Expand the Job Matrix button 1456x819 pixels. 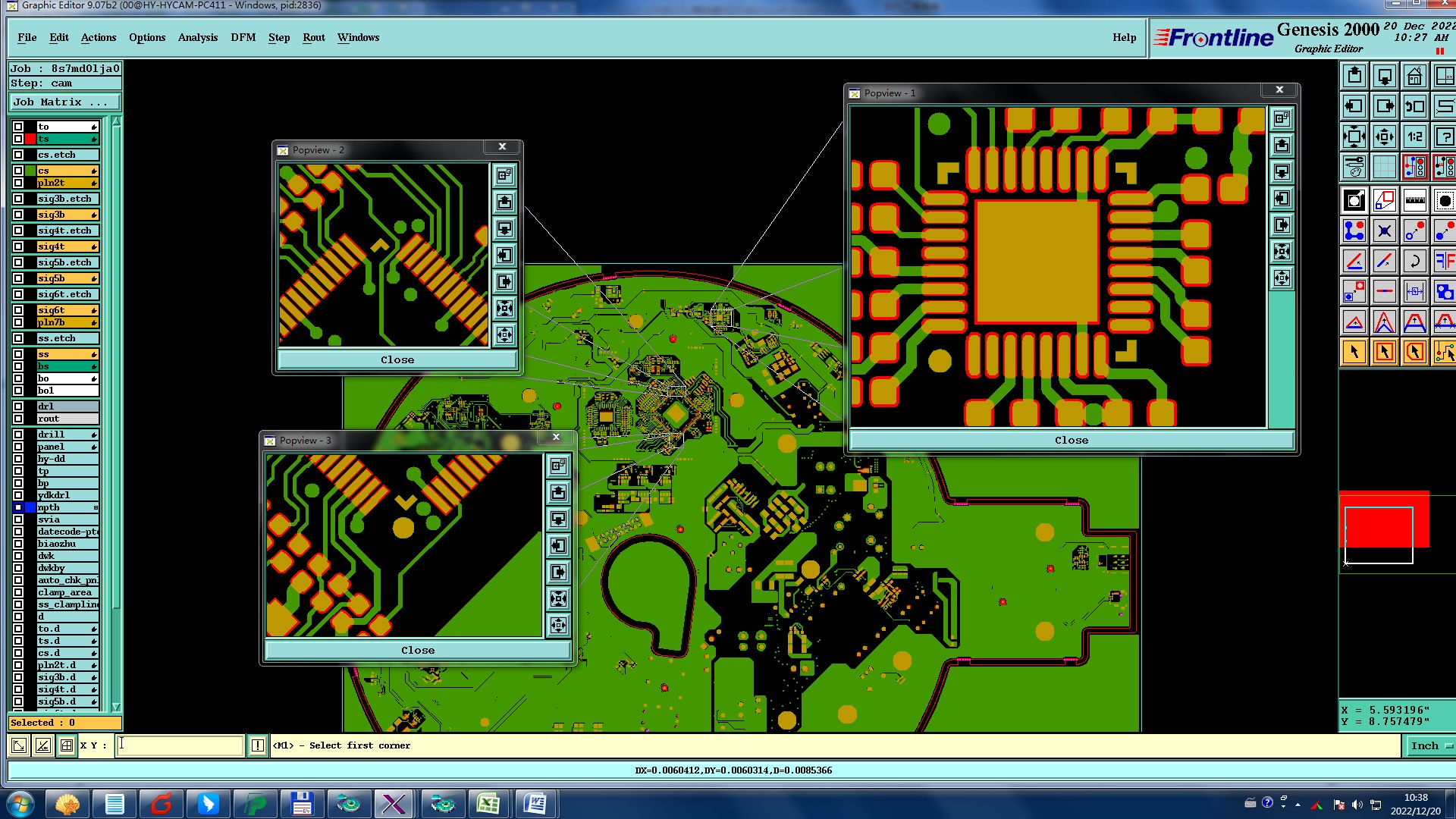pyautogui.click(x=64, y=102)
